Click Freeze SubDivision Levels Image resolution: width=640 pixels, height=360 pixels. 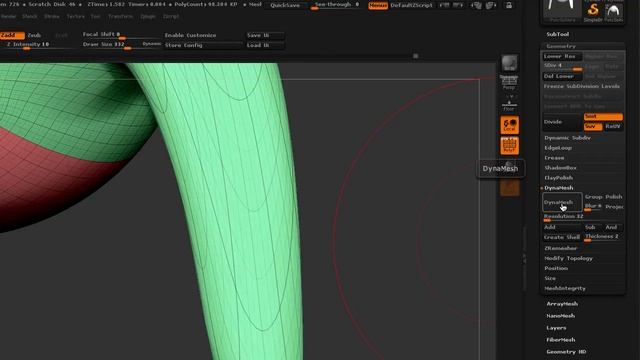click(x=582, y=87)
